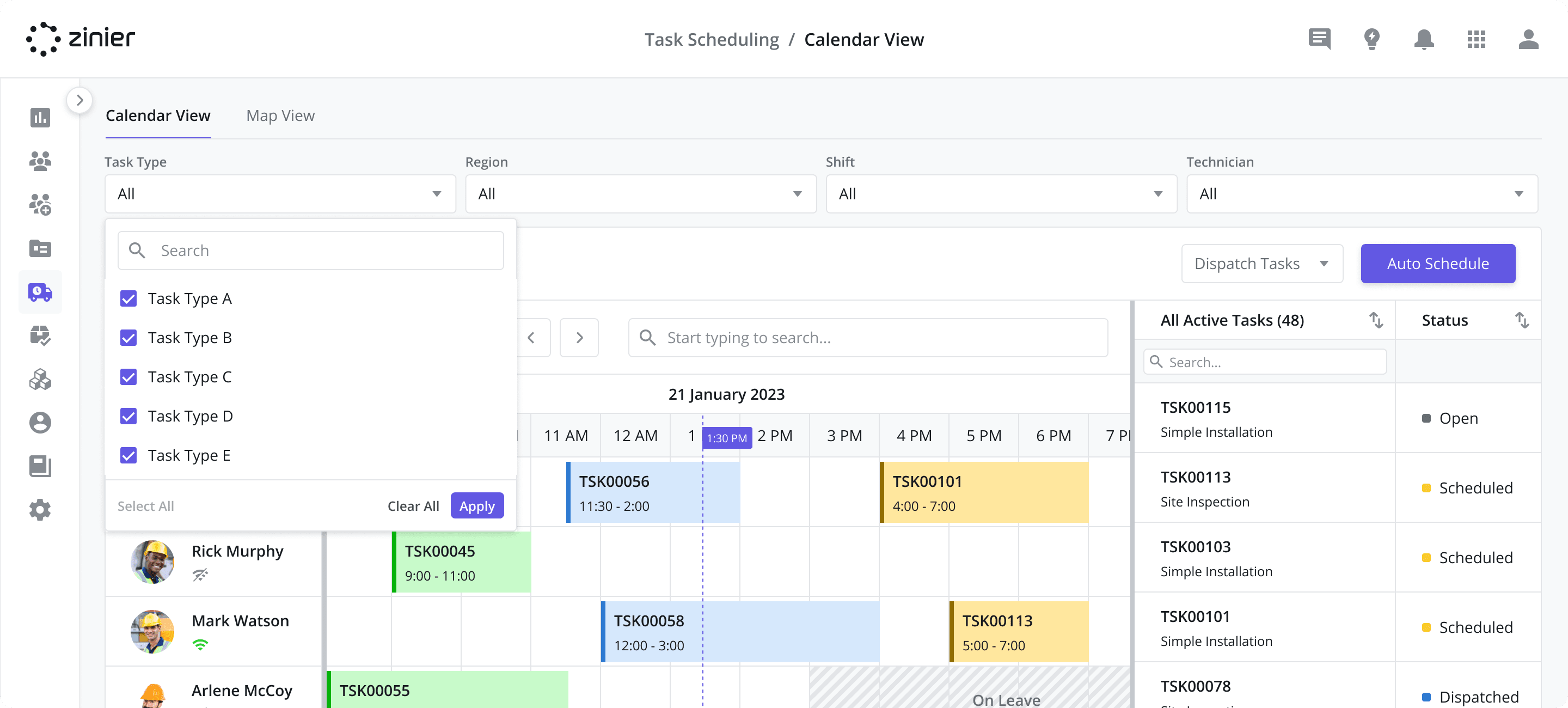Open the folder list icon in sidebar

coord(40,248)
